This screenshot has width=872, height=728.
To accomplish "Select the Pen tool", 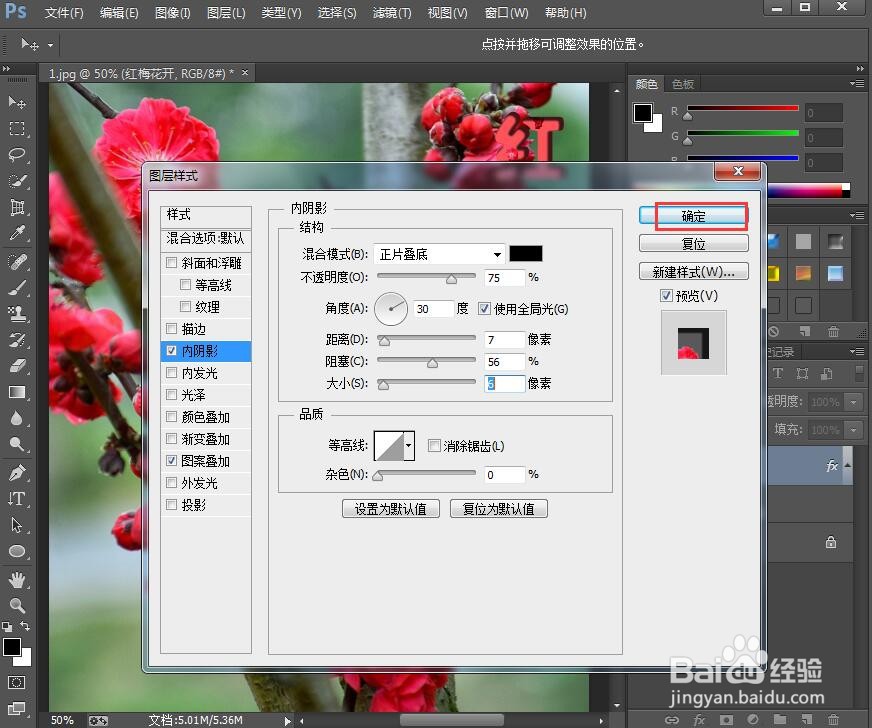I will click(17, 473).
